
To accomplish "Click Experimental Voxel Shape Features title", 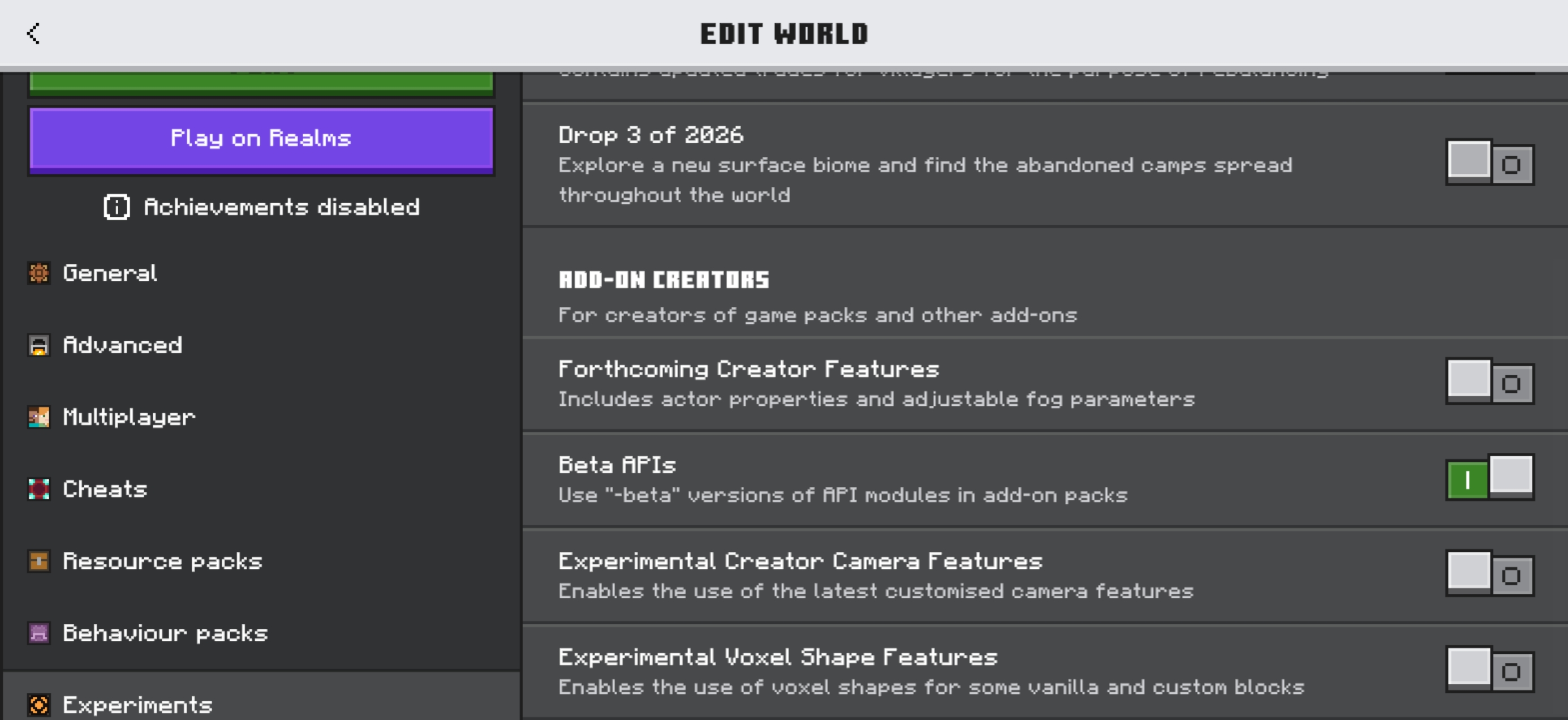I will (778, 657).
